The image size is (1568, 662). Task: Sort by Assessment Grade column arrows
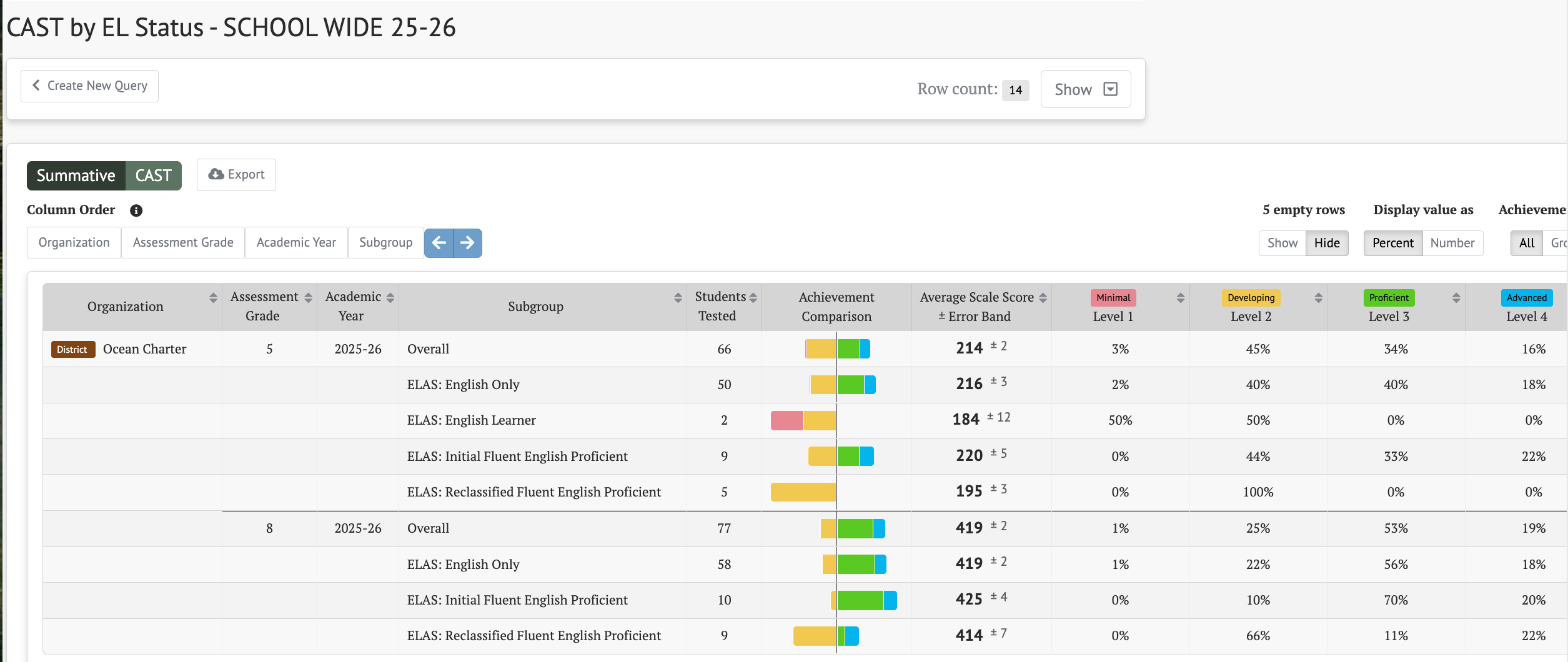308,298
